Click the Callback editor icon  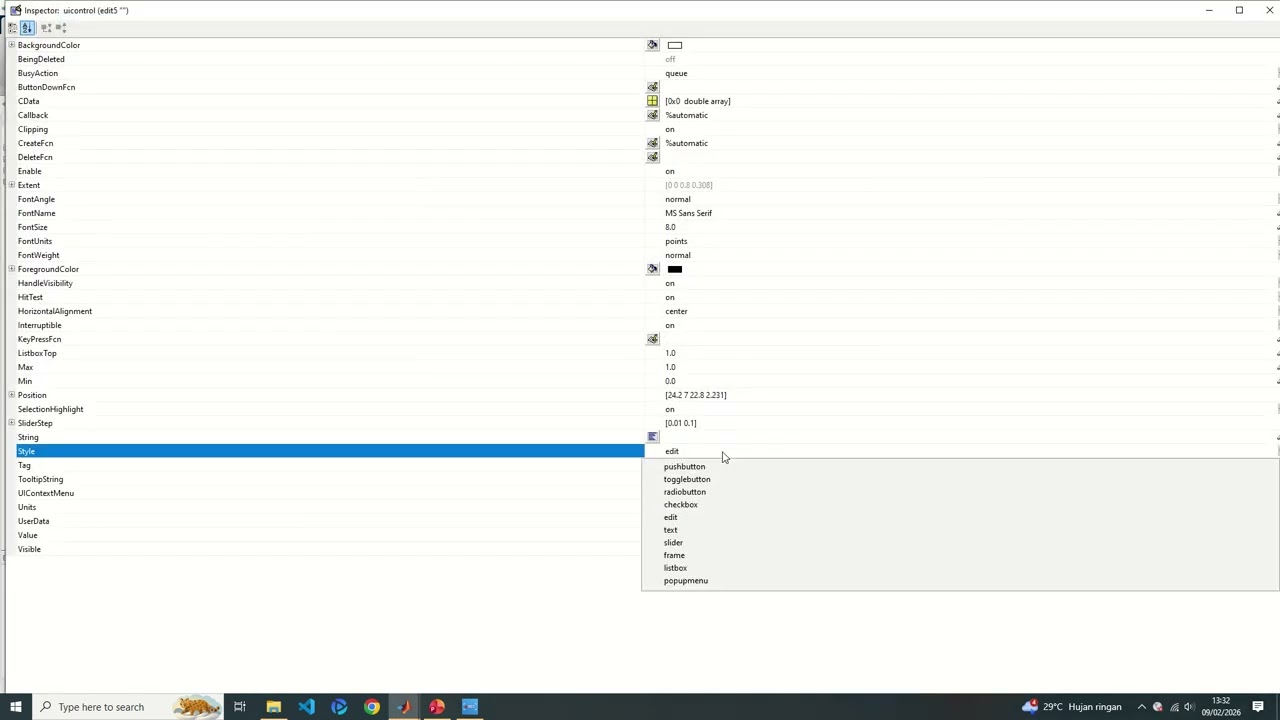click(x=653, y=115)
